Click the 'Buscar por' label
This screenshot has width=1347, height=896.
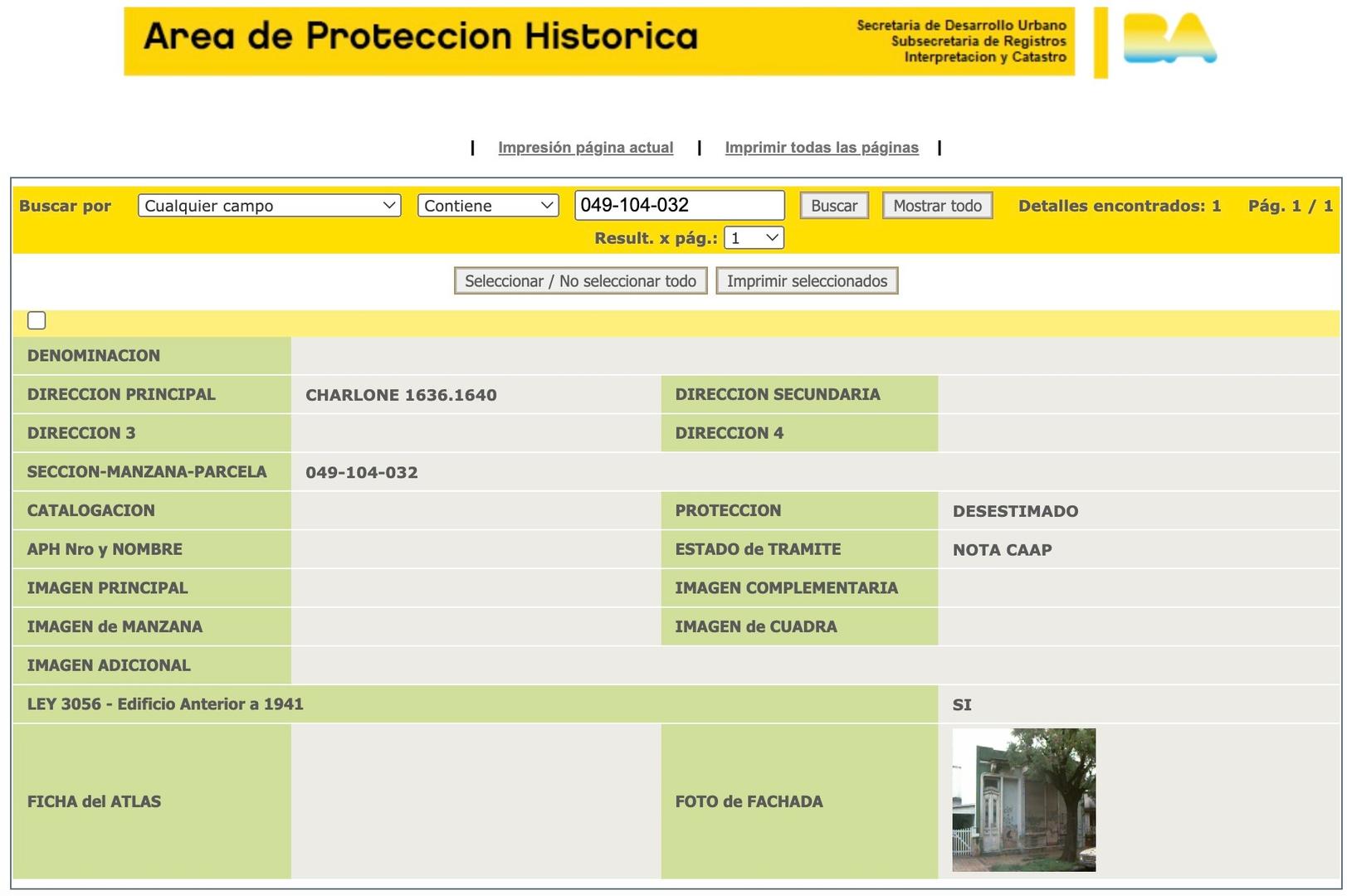[x=66, y=206]
